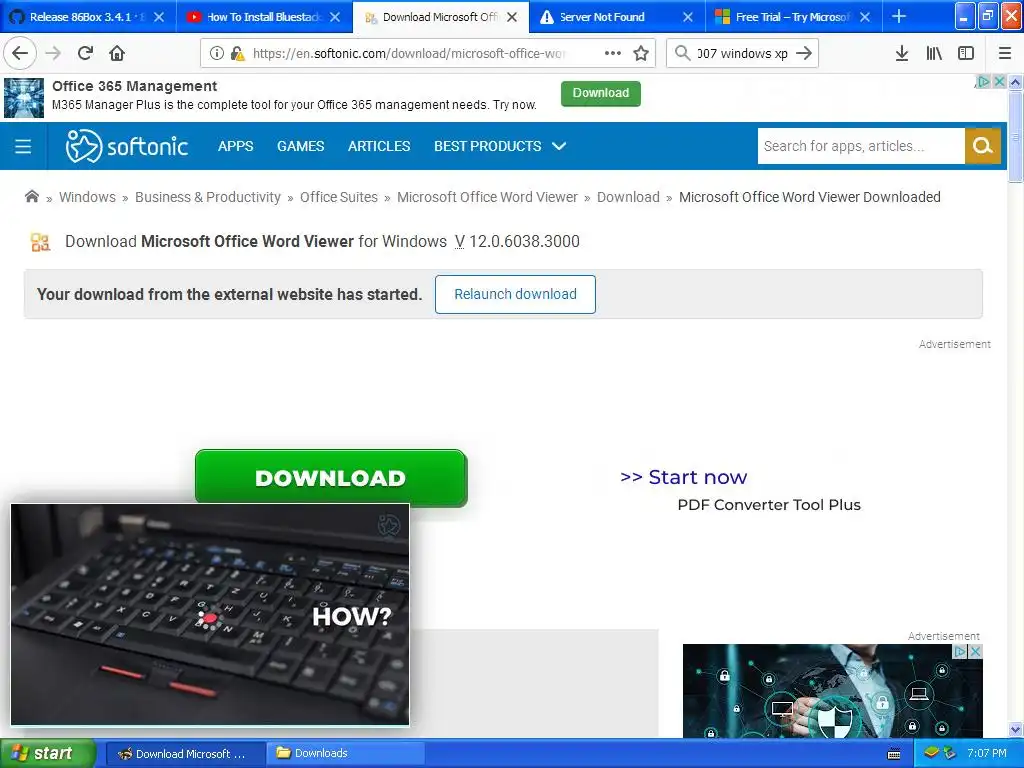This screenshot has width=1024, height=768.
Task: Close the security advertisement banner at bottom right
Action: (x=976, y=652)
